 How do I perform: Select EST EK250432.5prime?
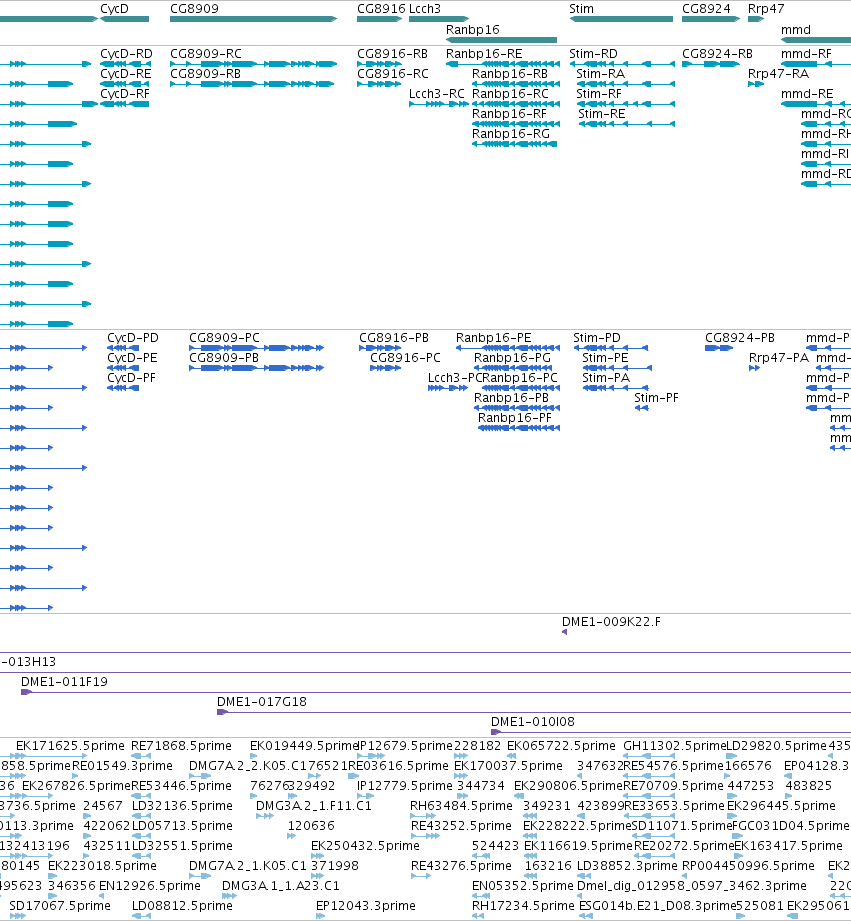tap(365, 846)
